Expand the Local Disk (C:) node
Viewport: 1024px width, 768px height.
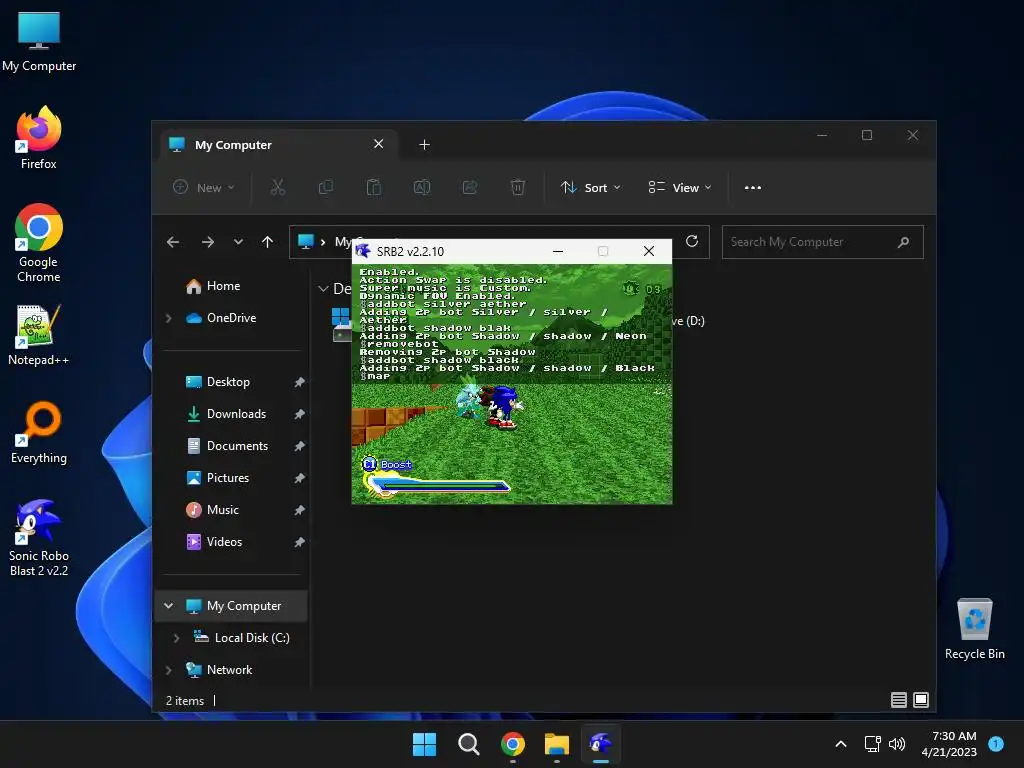click(x=176, y=638)
